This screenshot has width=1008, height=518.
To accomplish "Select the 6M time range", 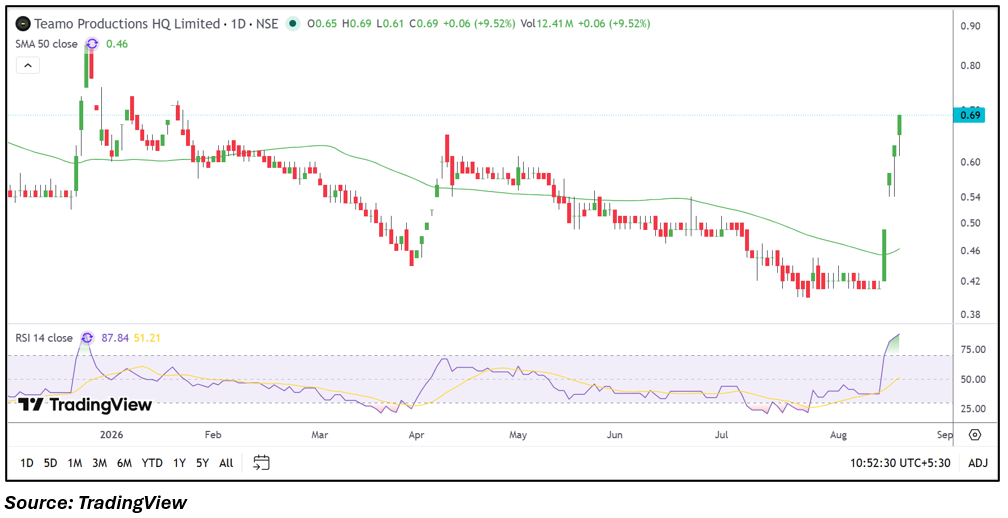I will tap(124, 463).
